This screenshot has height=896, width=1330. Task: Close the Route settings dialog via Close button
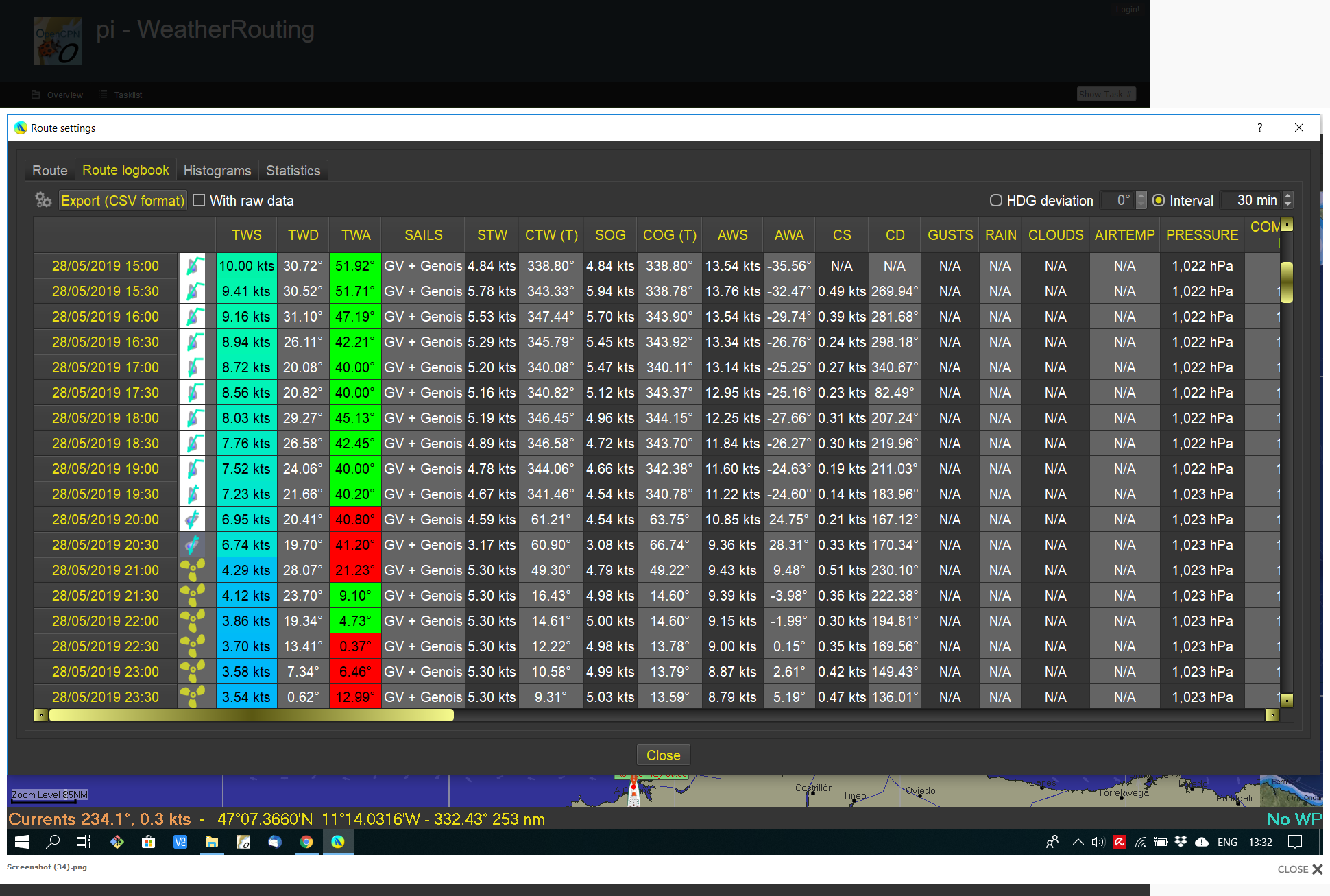coord(662,755)
